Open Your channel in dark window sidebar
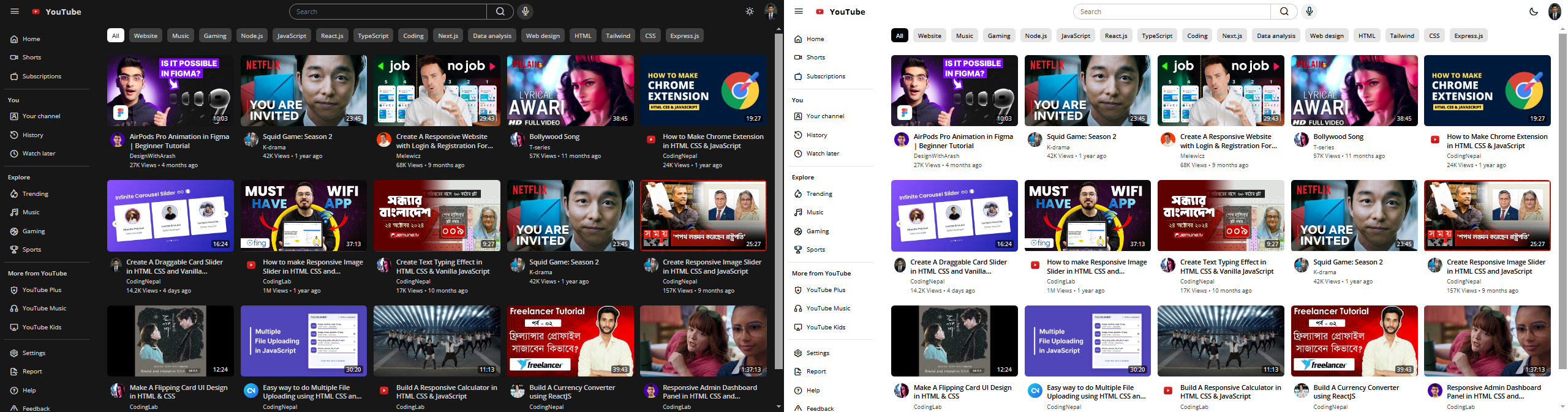1568x412 pixels. point(48,116)
